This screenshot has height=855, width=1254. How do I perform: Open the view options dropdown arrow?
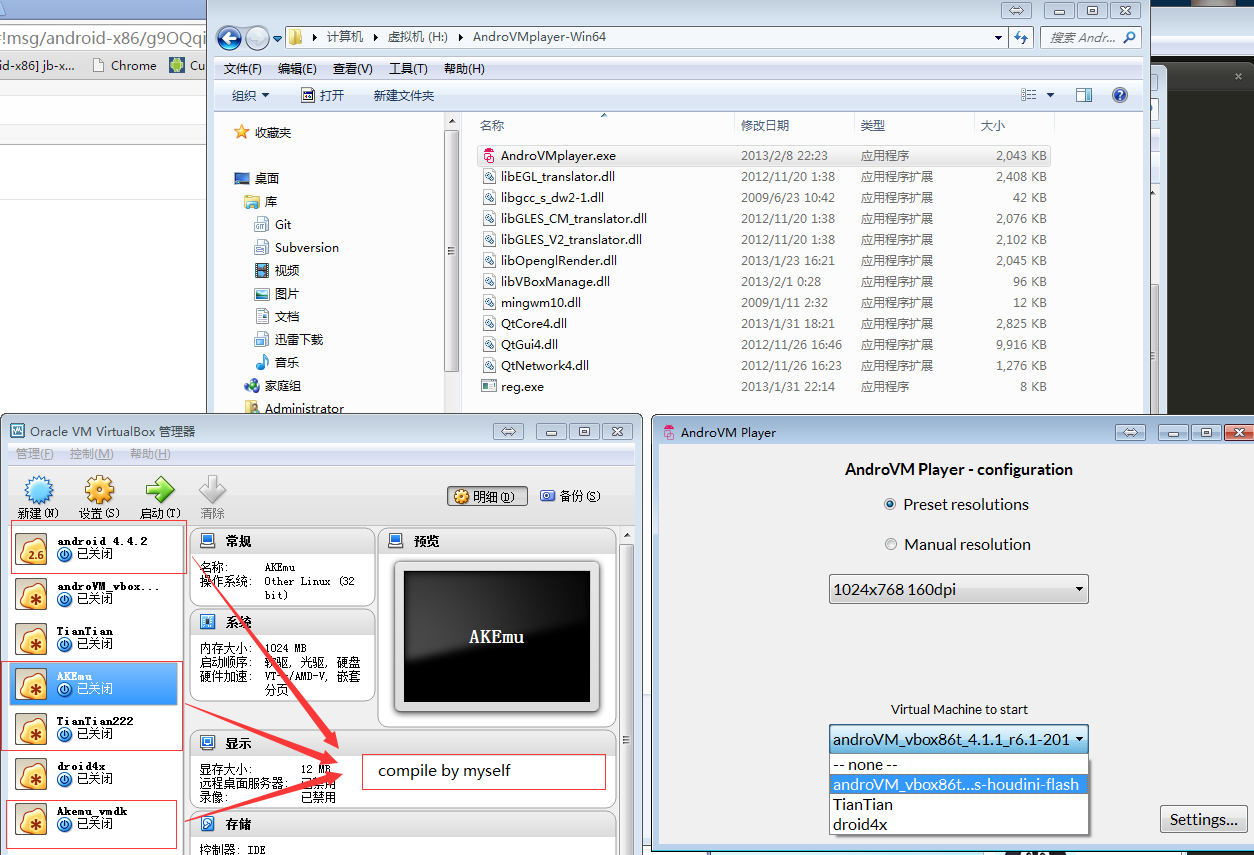1050,95
